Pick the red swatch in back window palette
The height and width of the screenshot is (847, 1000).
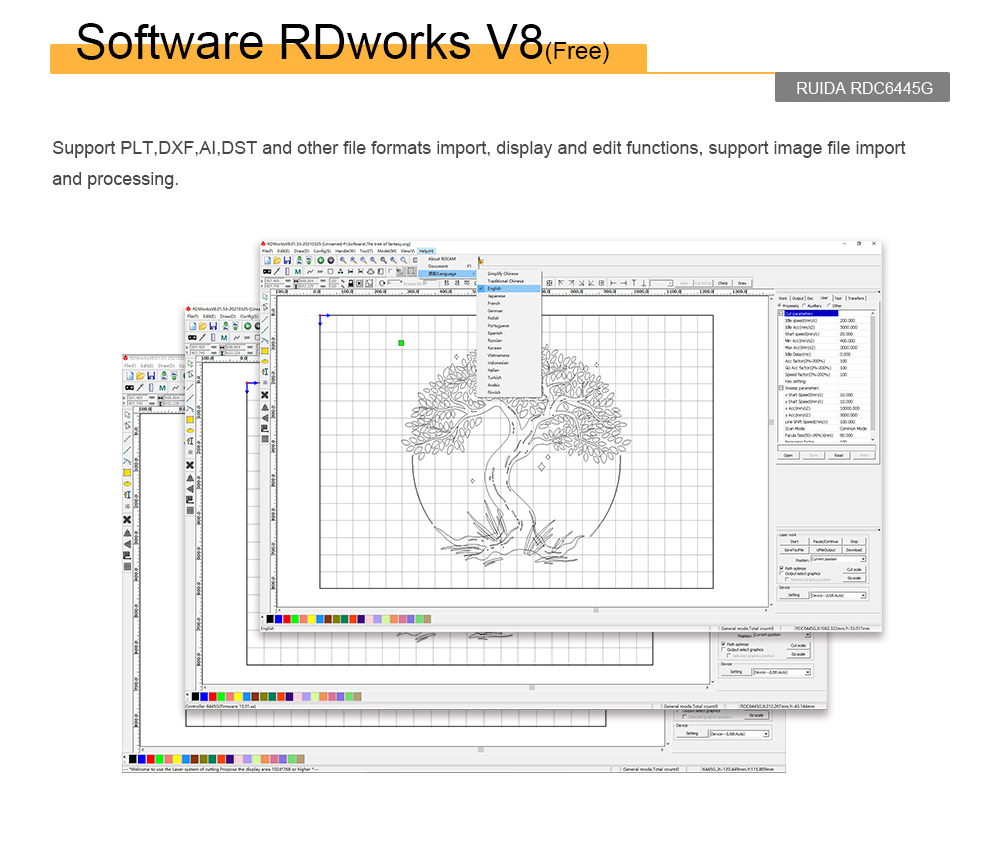(151, 759)
